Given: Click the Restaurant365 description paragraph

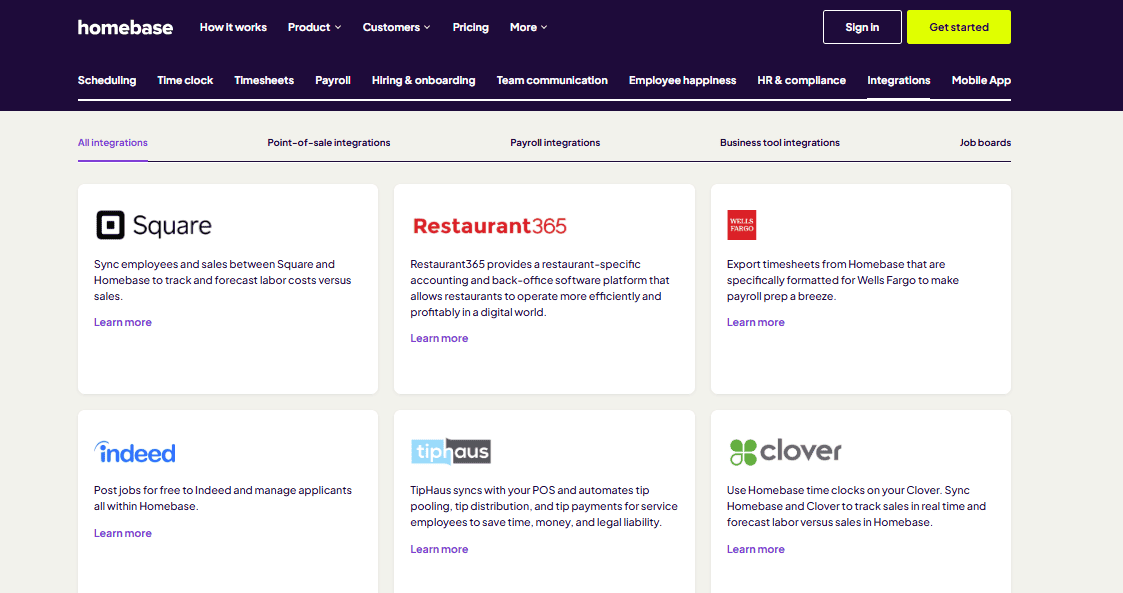Looking at the screenshot, I should coord(540,288).
